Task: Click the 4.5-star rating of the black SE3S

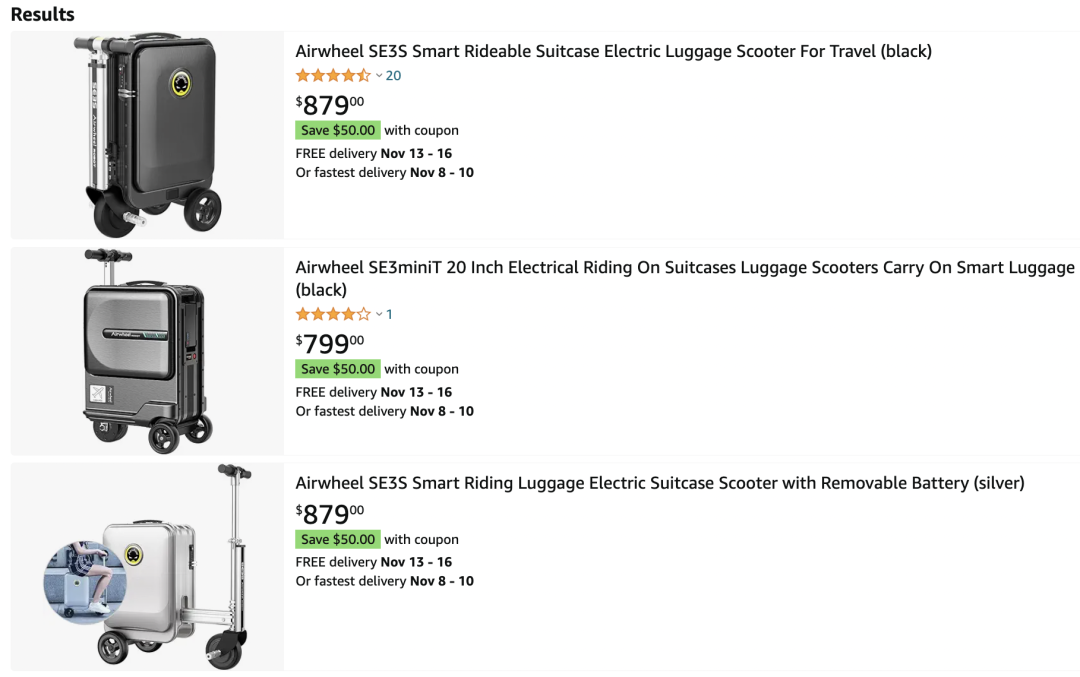Action: tap(333, 76)
